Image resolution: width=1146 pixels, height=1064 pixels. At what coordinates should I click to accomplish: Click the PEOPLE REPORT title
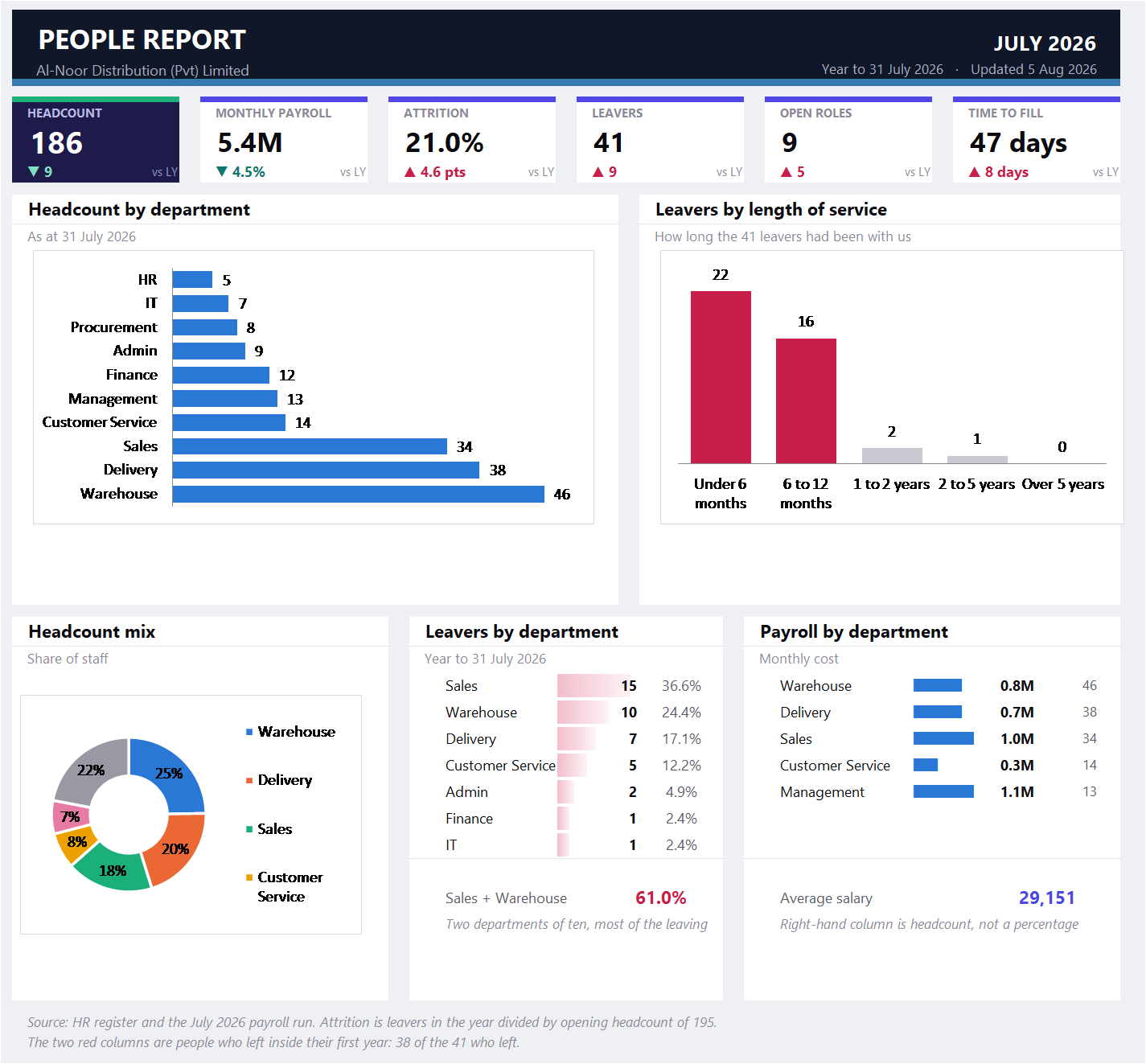[x=142, y=39]
